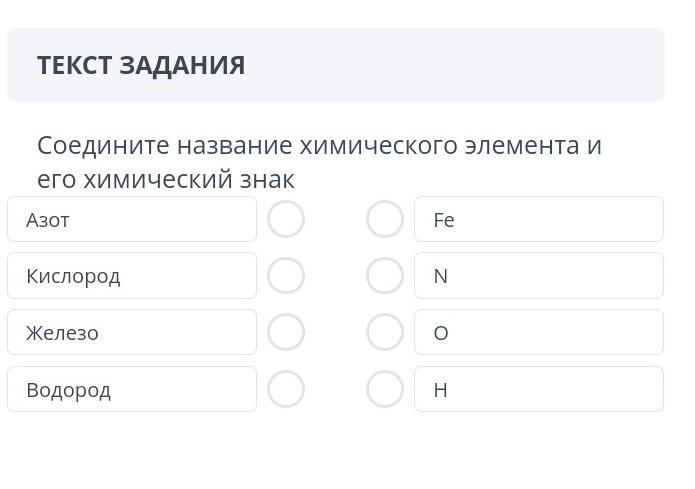Click the O symbol answer box
The width and height of the screenshot is (695, 489).
click(539, 333)
